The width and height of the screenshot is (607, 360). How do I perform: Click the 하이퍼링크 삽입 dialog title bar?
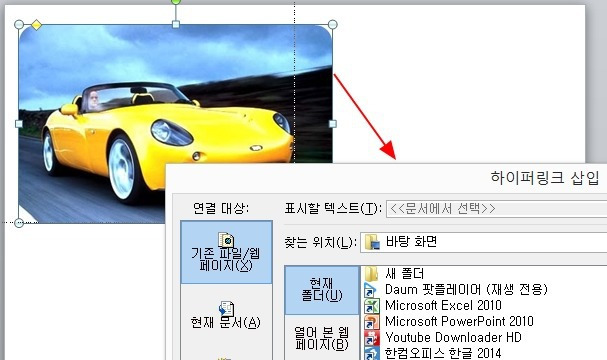(x=386, y=178)
